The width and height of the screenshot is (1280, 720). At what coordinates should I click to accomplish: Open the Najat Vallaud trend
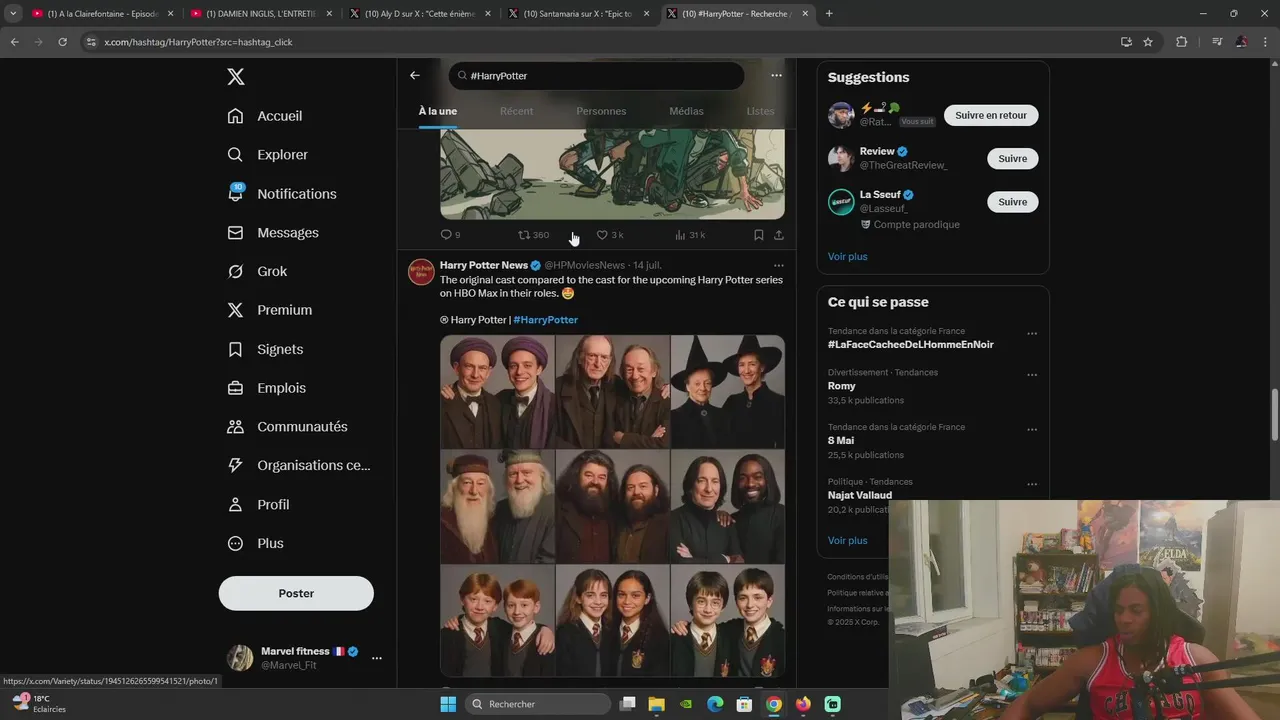click(x=859, y=495)
